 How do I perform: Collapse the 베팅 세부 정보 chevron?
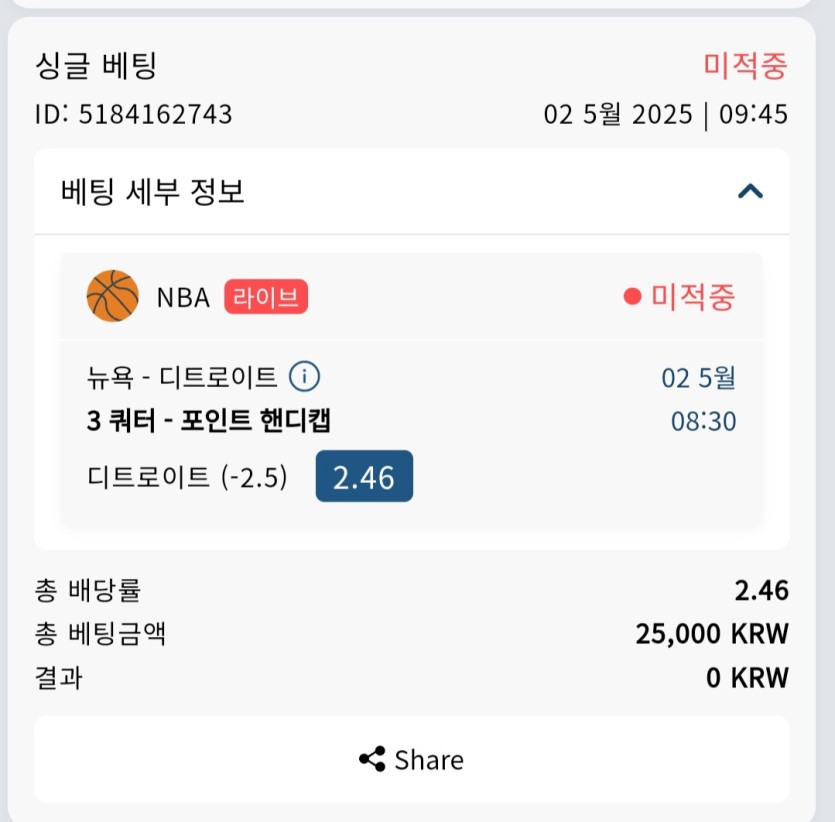[x=750, y=191]
